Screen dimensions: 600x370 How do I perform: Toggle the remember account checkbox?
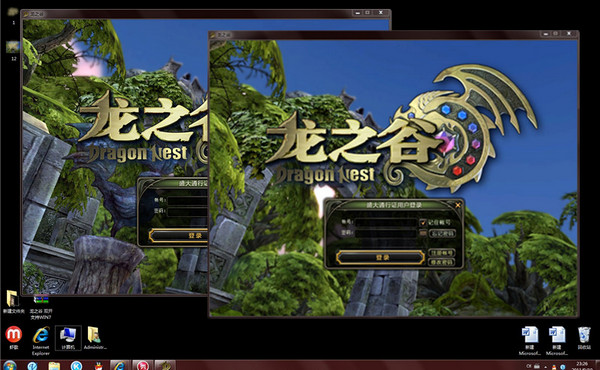[422, 222]
